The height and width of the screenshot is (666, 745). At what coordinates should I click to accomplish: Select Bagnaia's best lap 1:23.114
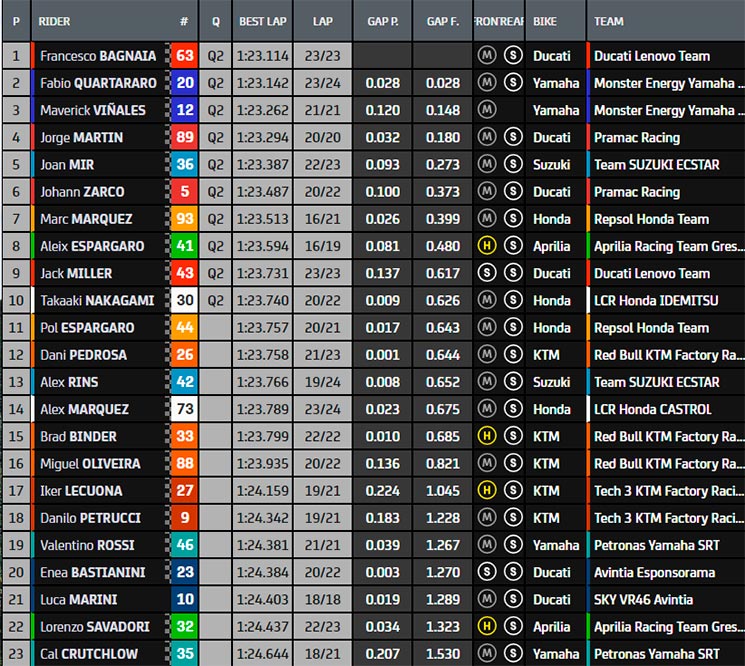click(x=262, y=56)
